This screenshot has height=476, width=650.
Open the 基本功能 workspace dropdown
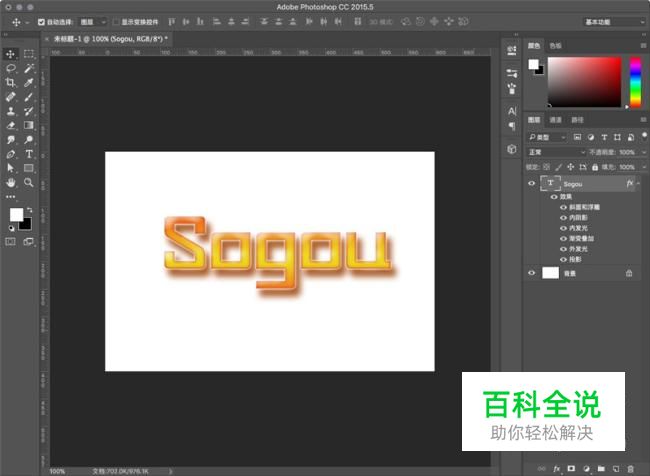(614, 22)
